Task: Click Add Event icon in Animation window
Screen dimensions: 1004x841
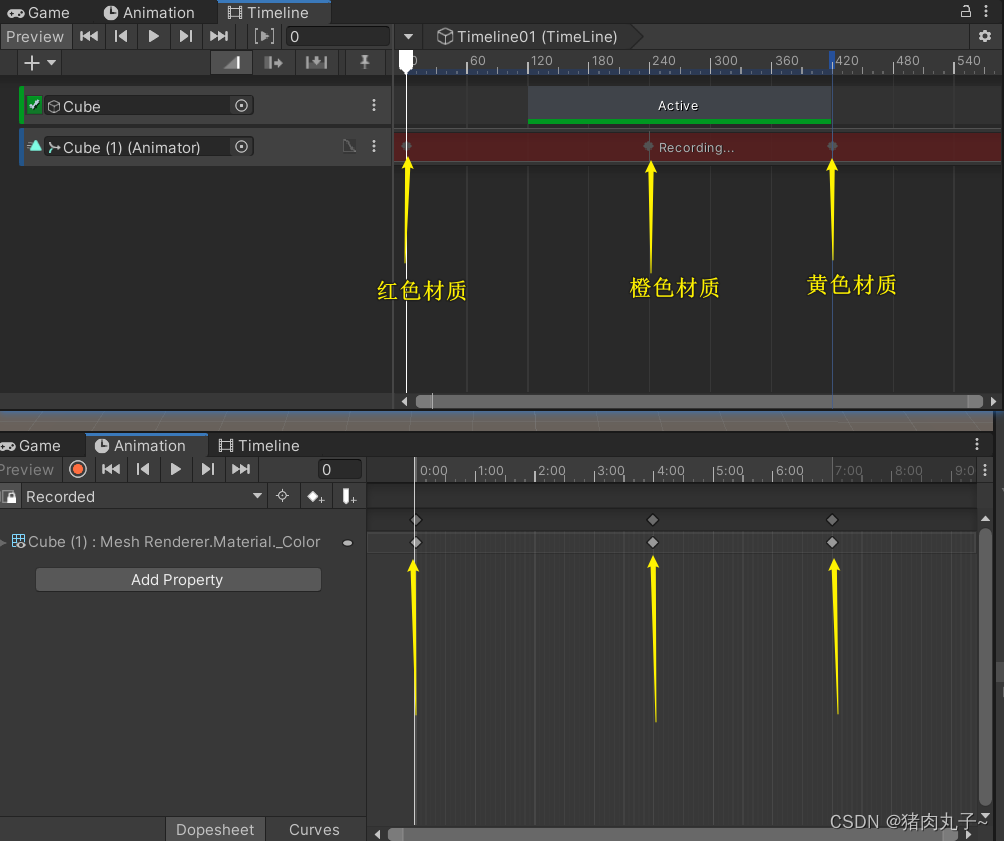Action: click(349, 497)
